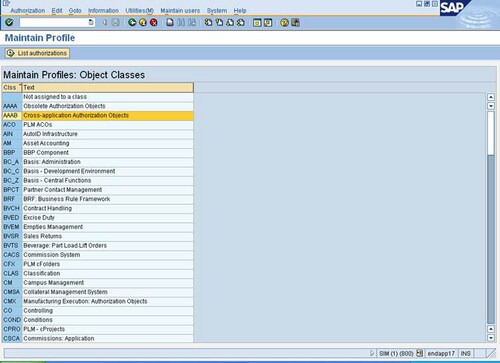Open the Help question mark icon
This screenshot has width=500, height=363.
pos(284,22)
